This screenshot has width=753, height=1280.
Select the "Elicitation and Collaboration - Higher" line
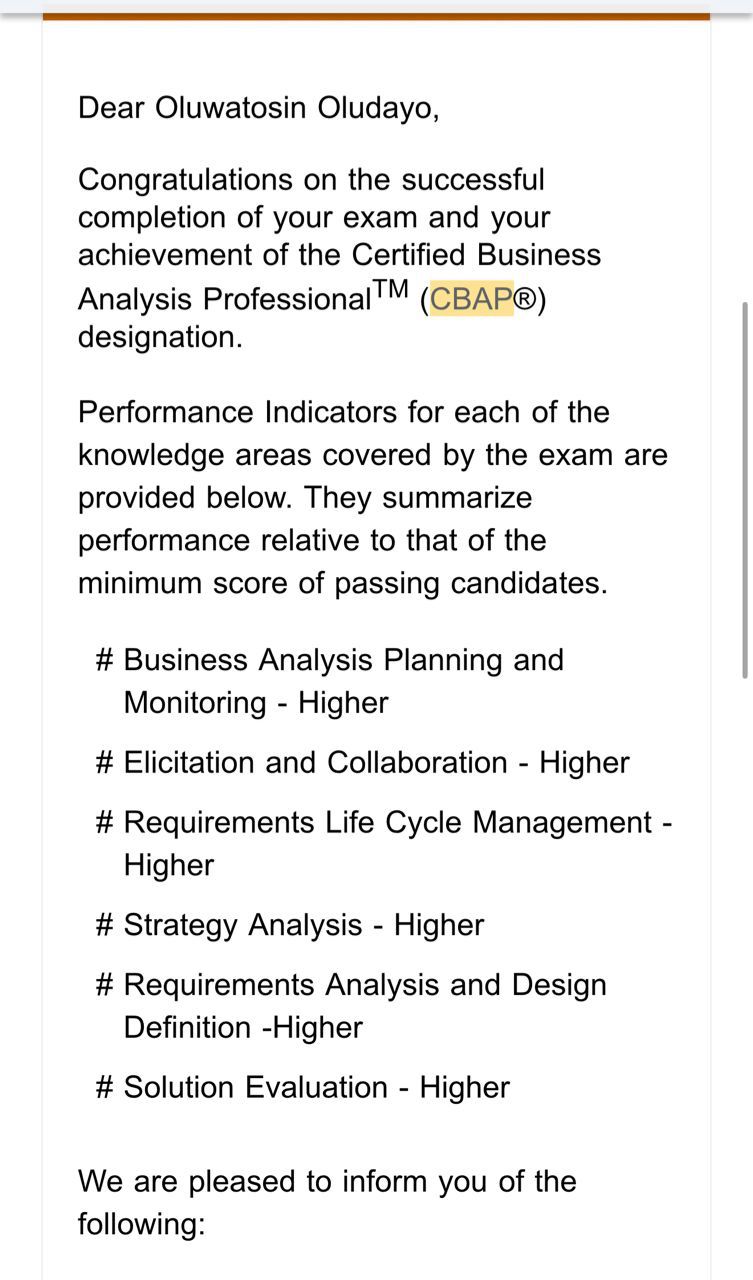click(x=376, y=763)
